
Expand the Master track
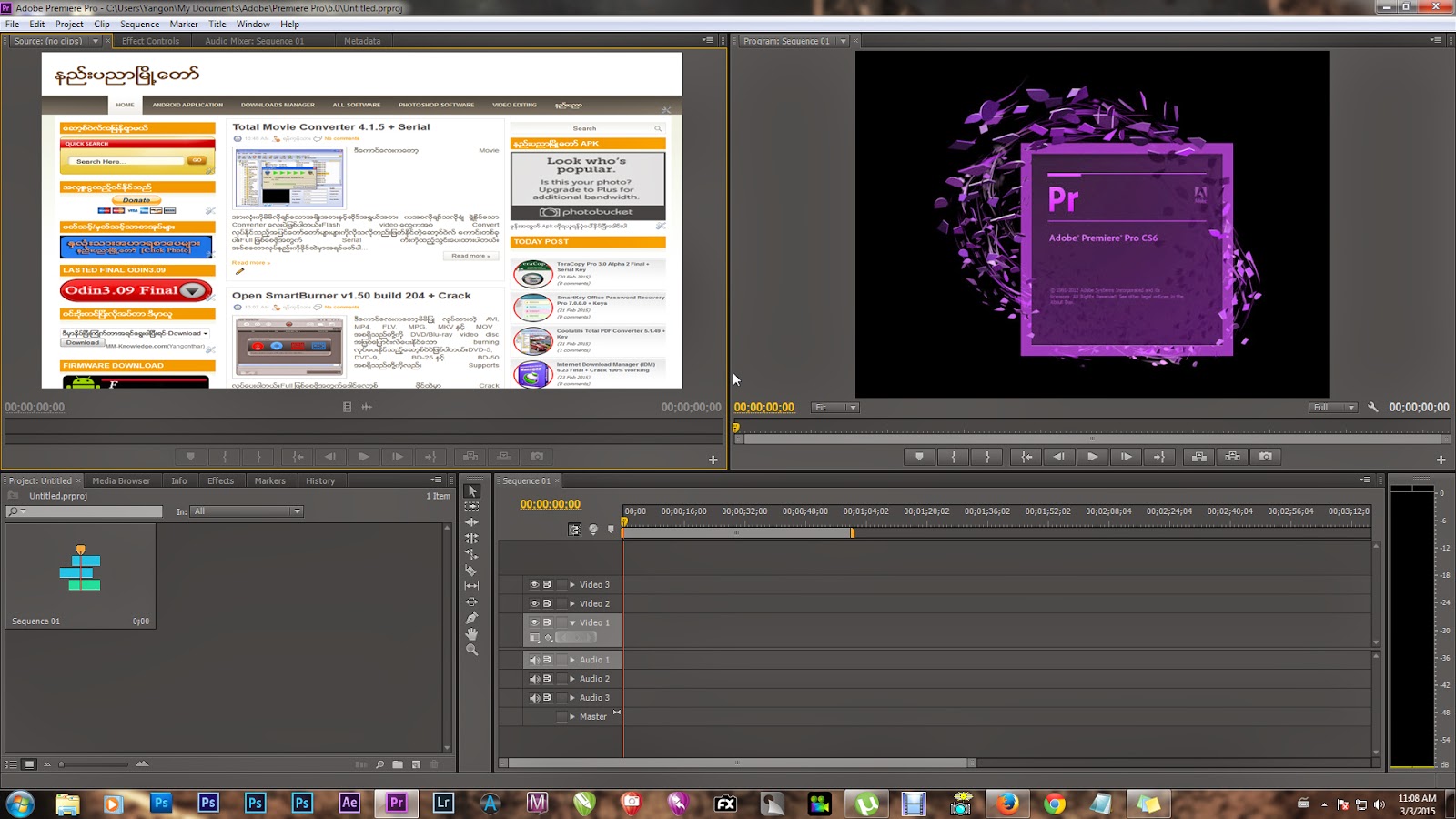point(572,717)
